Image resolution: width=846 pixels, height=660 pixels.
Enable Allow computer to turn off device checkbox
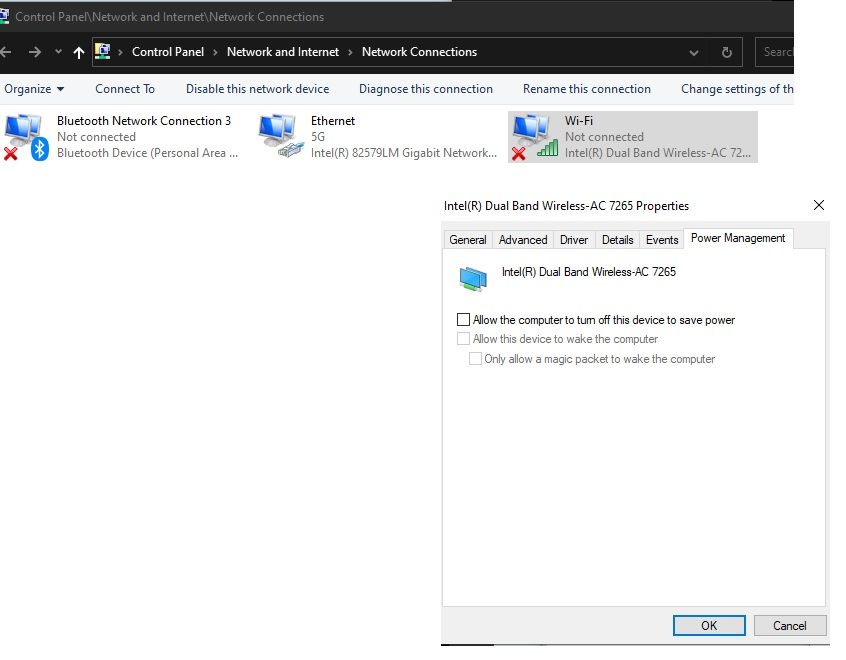[x=463, y=320]
